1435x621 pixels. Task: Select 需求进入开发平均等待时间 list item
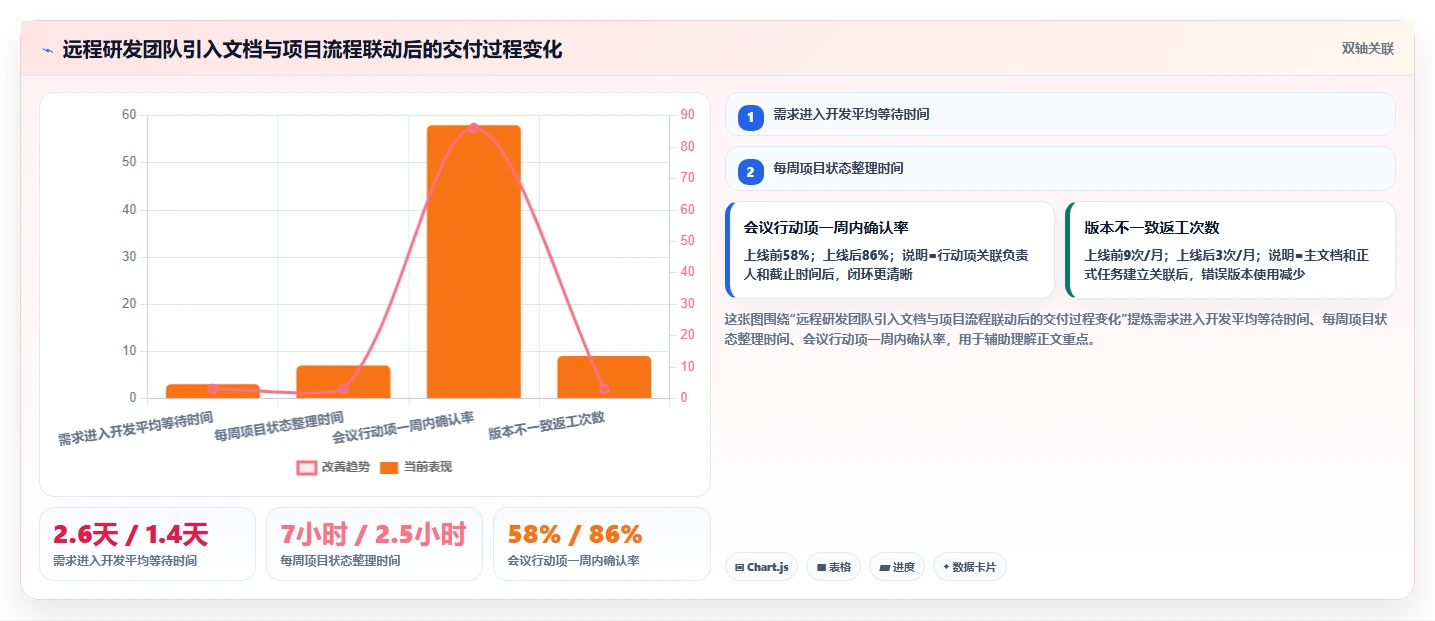pyautogui.click(x=1060, y=114)
